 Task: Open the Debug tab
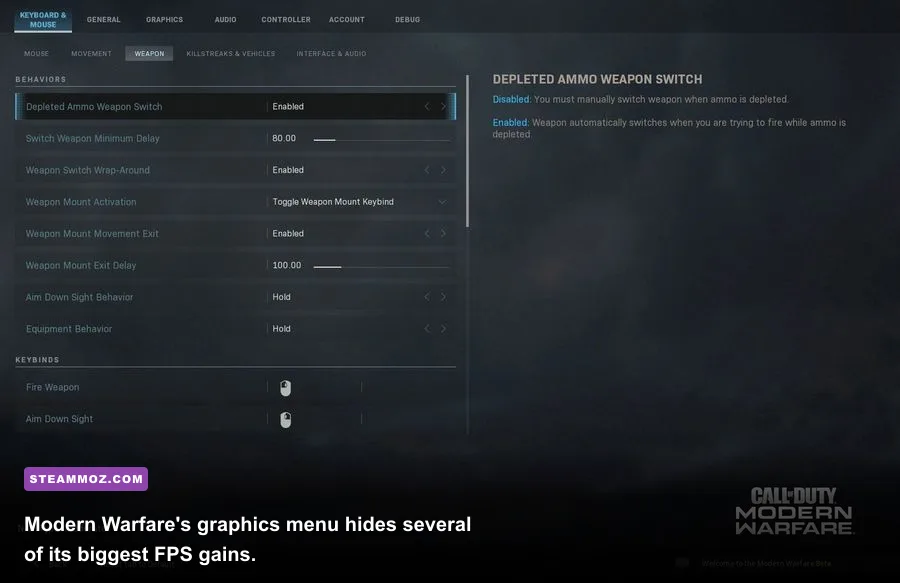point(408,20)
